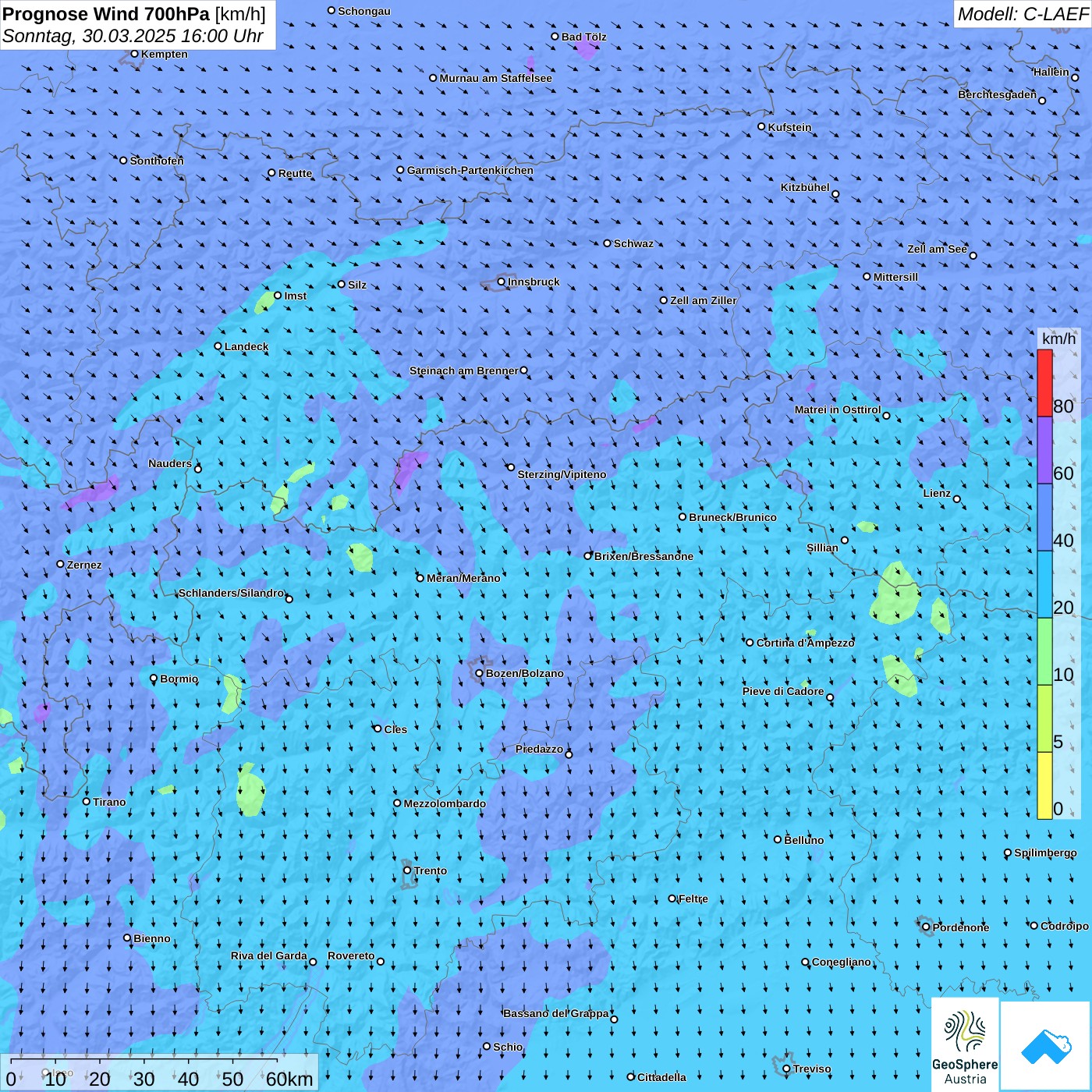The height and width of the screenshot is (1092, 1092).
Task: Click the 'Kempten' label
Action: 165,54
